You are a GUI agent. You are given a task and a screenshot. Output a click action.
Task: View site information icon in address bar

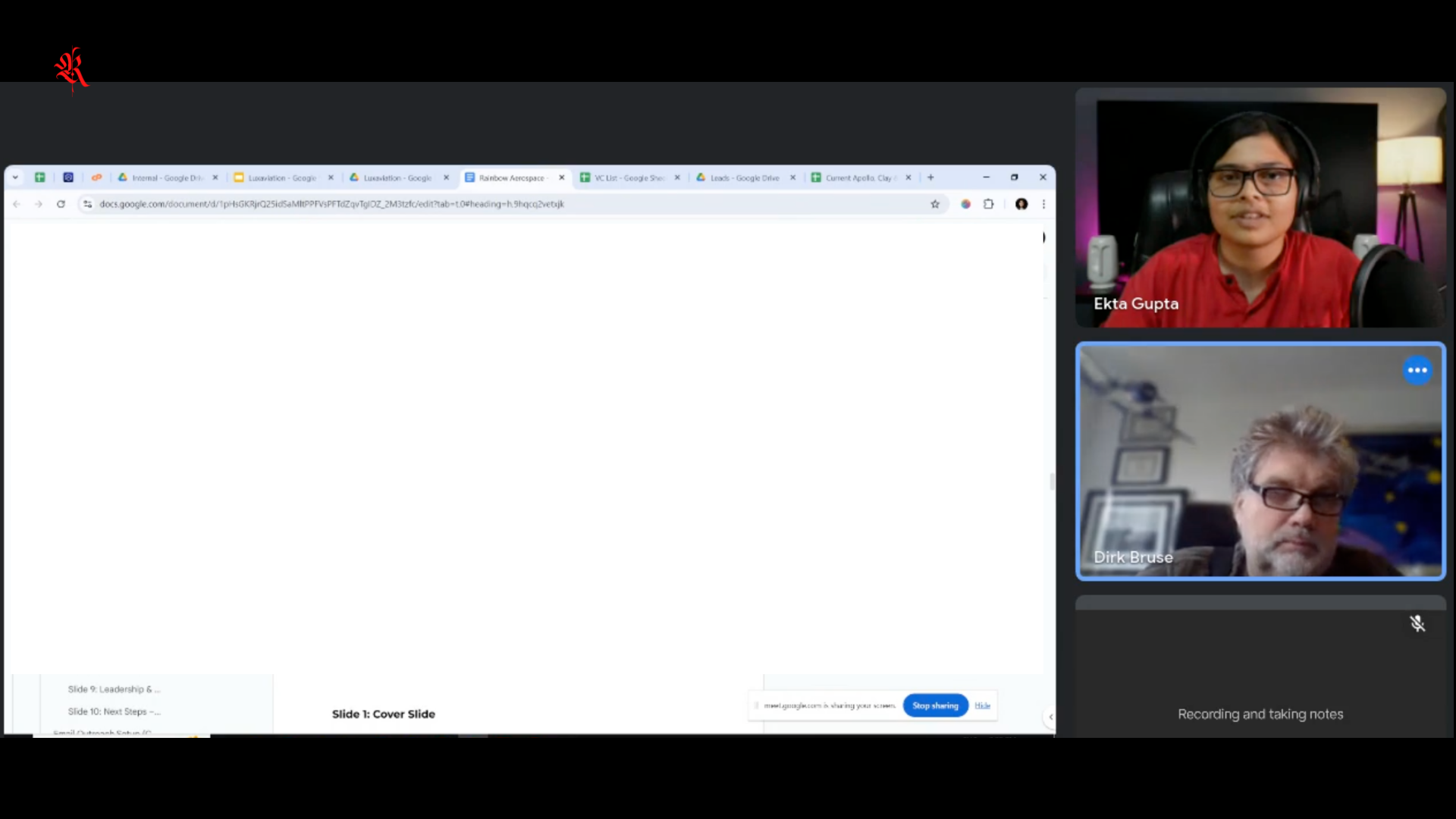point(87,204)
